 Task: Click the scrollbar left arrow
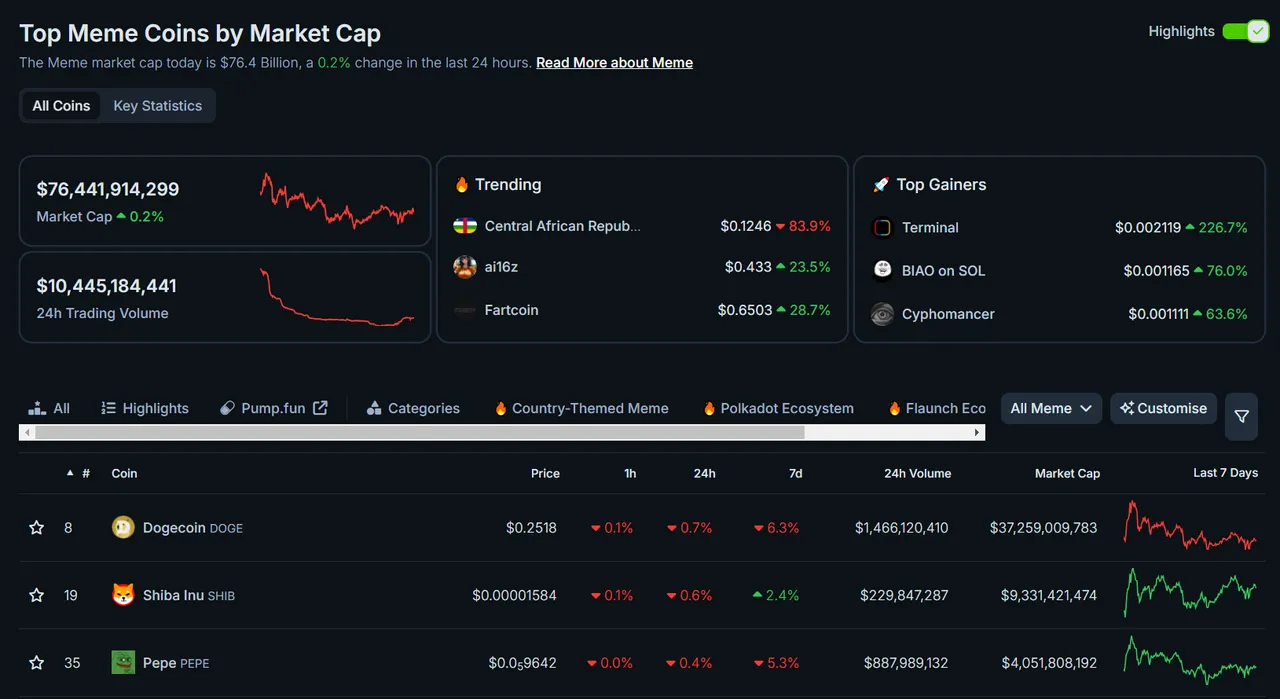(x=27, y=433)
